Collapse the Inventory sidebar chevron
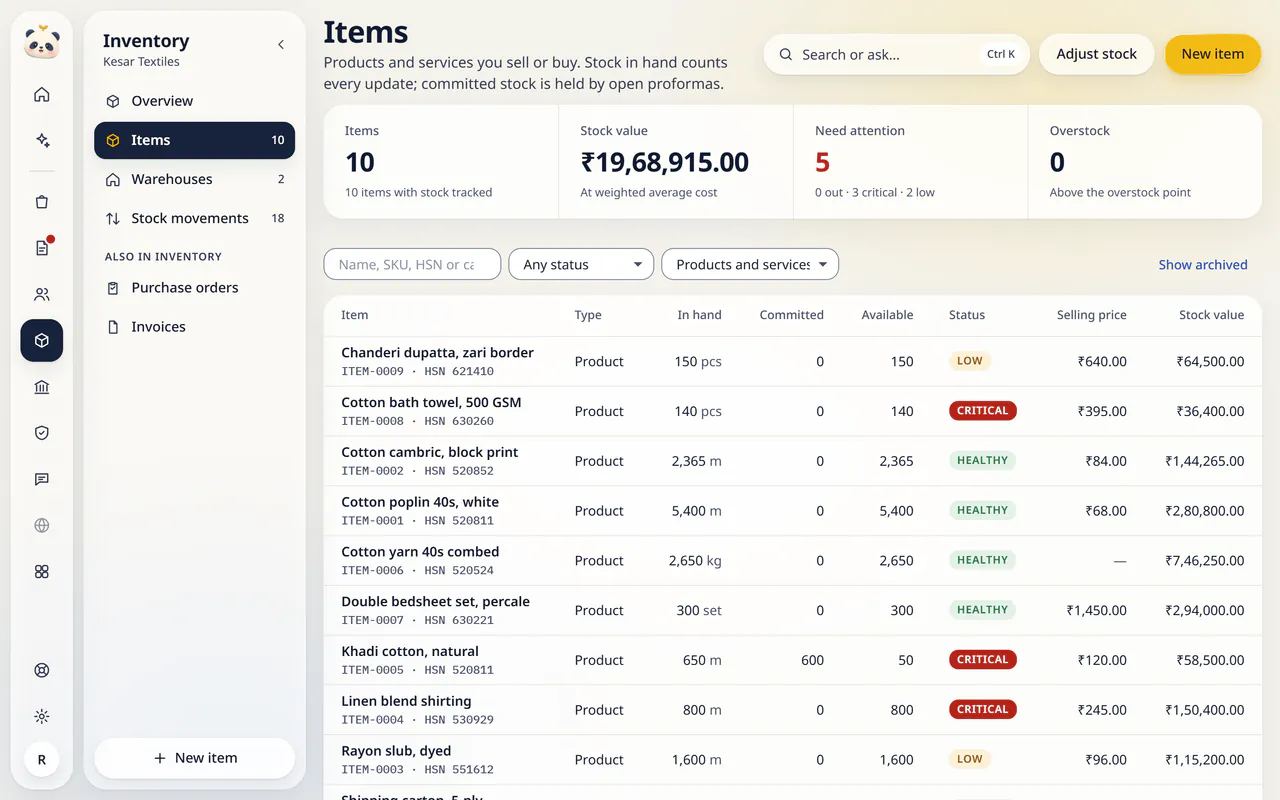The height and width of the screenshot is (800, 1280). pyautogui.click(x=281, y=44)
